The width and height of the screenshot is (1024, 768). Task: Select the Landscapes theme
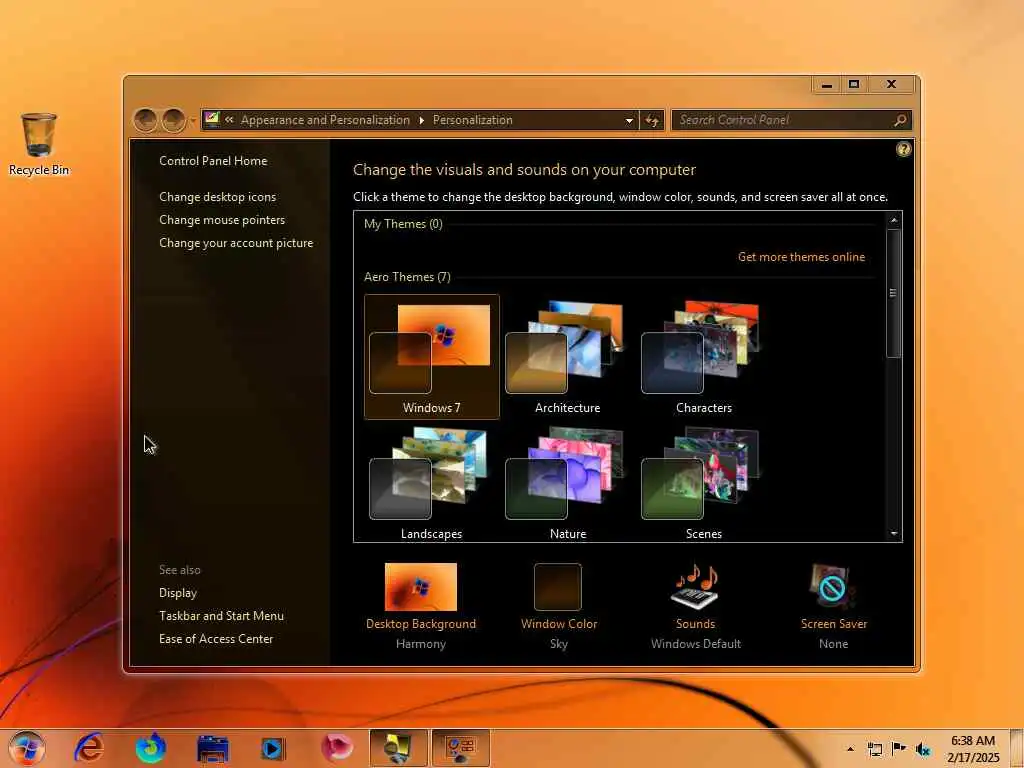(432, 483)
